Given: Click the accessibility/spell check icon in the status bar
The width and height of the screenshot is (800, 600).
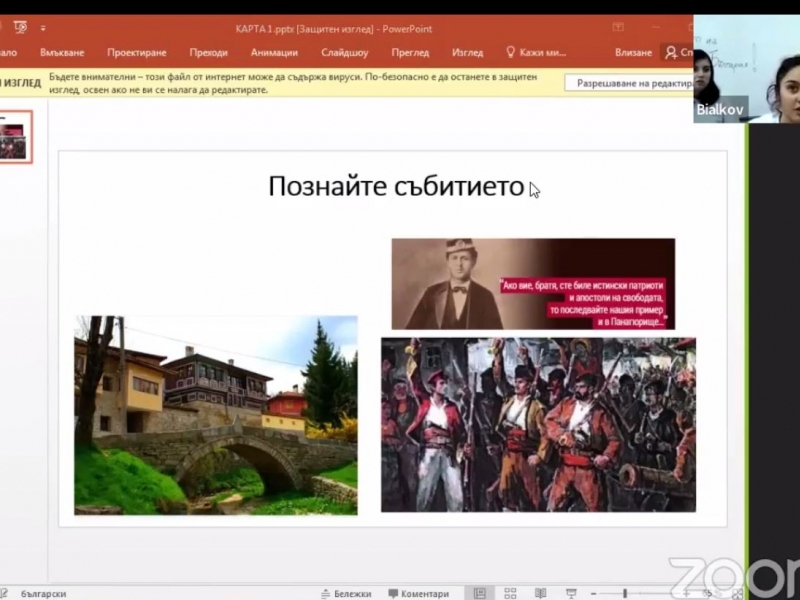Looking at the screenshot, I should pos(3,593).
